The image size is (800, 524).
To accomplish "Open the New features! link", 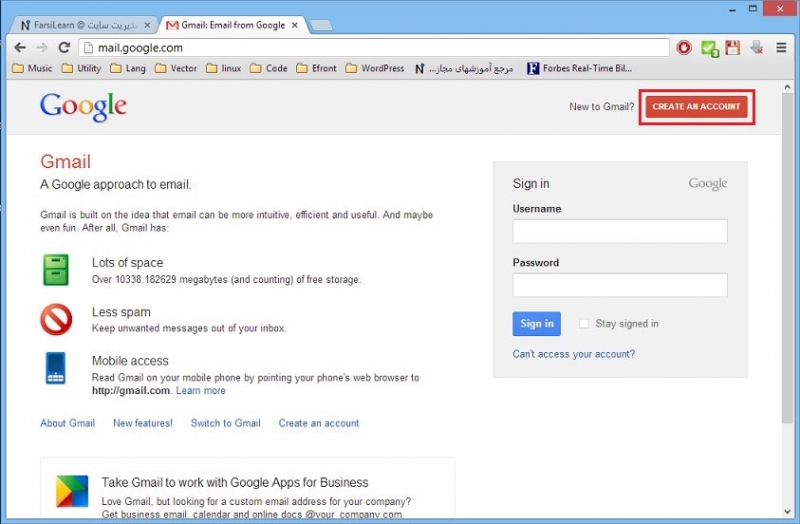I will coord(143,423).
